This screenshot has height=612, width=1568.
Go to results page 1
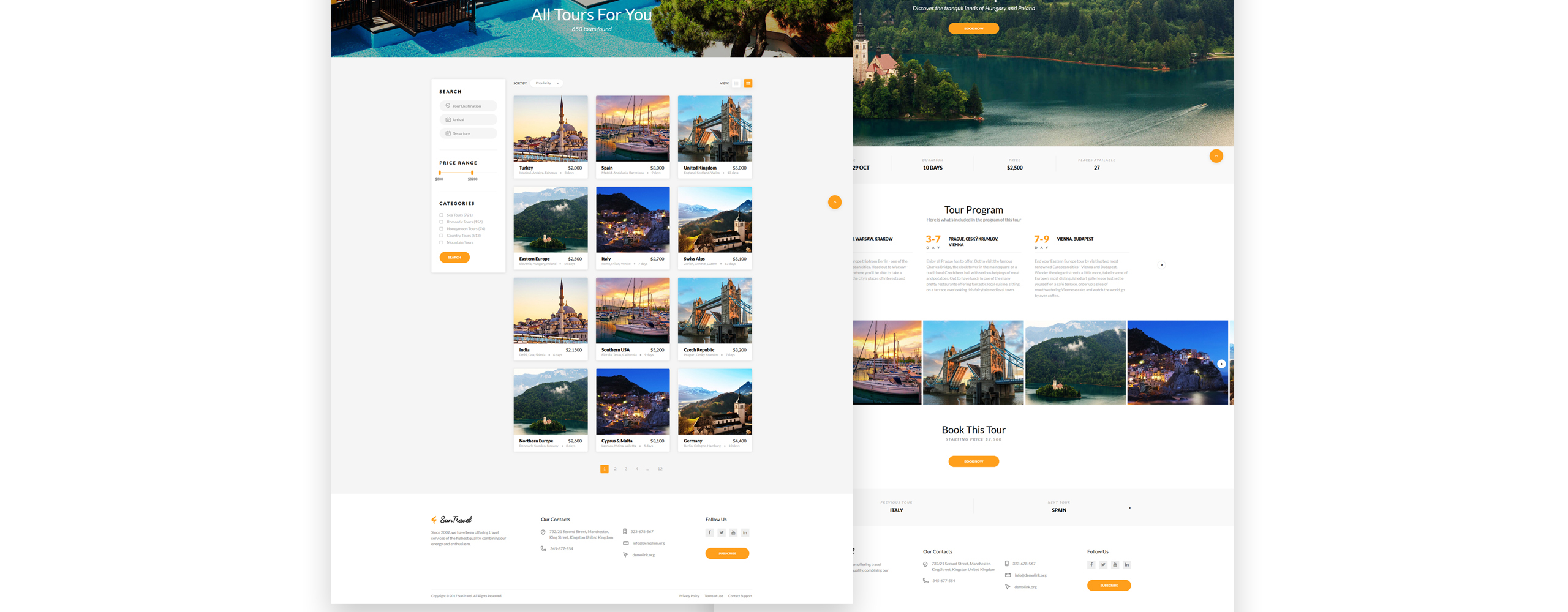coord(604,469)
